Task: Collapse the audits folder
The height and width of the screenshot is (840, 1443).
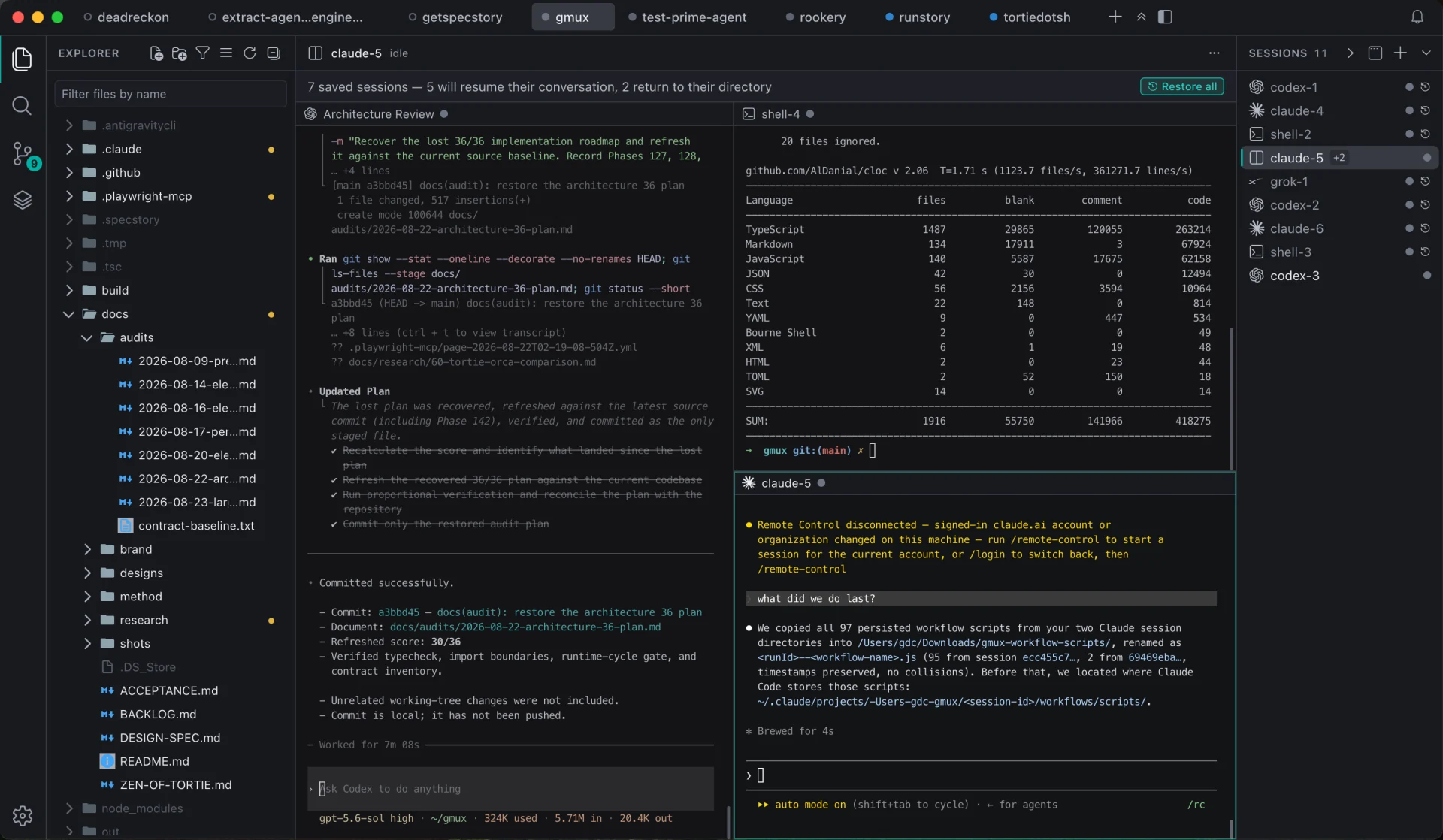Action: pos(87,337)
